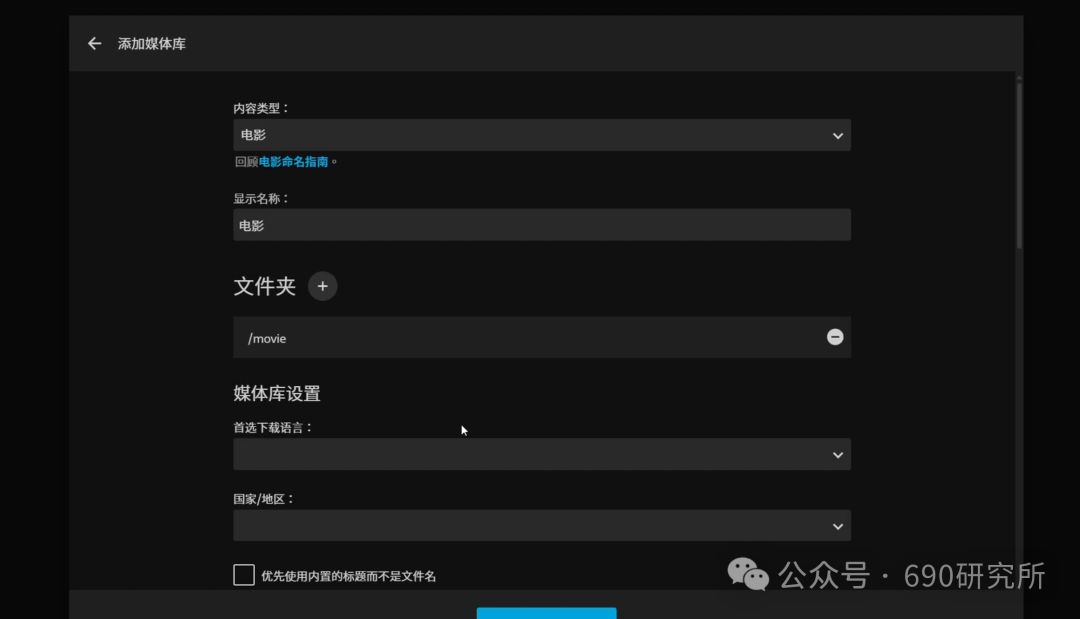Image resolution: width=1080 pixels, height=619 pixels.
Task: Click the 添加媒体库 dialog title
Action: tap(152, 43)
